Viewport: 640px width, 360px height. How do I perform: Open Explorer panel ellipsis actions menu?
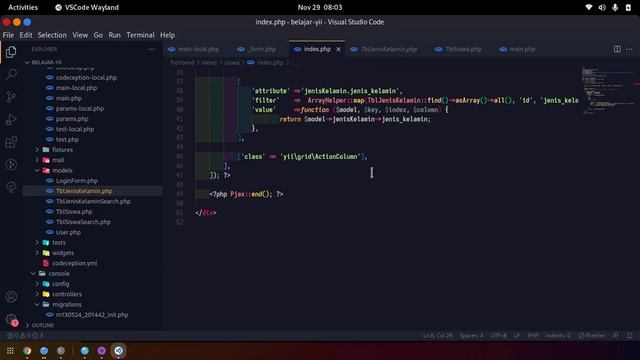(152, 49)
